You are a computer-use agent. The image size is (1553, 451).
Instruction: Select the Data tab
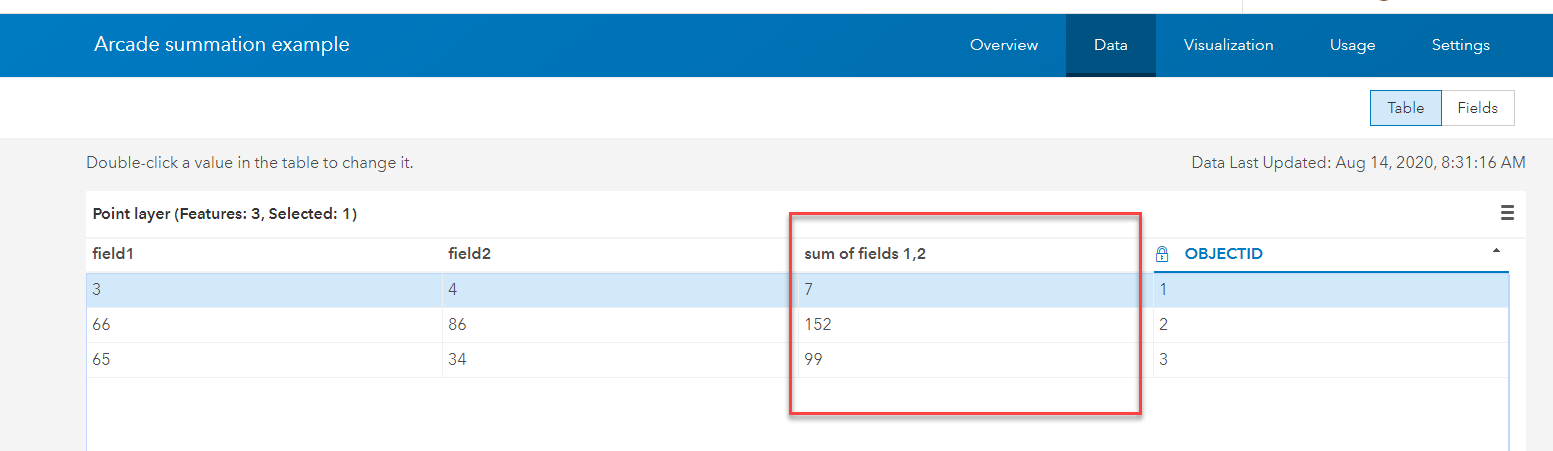coord(1110,45)
